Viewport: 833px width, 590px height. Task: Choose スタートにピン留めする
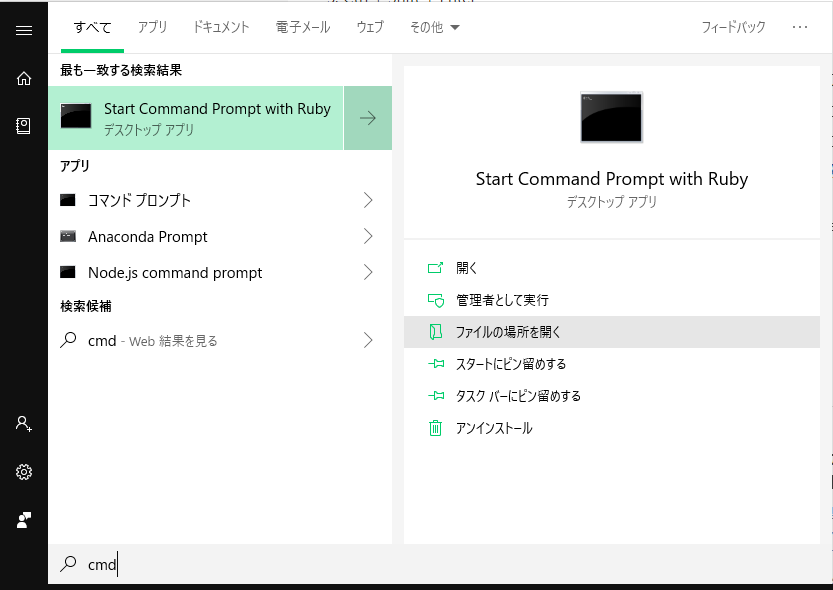tap(612, 364)
